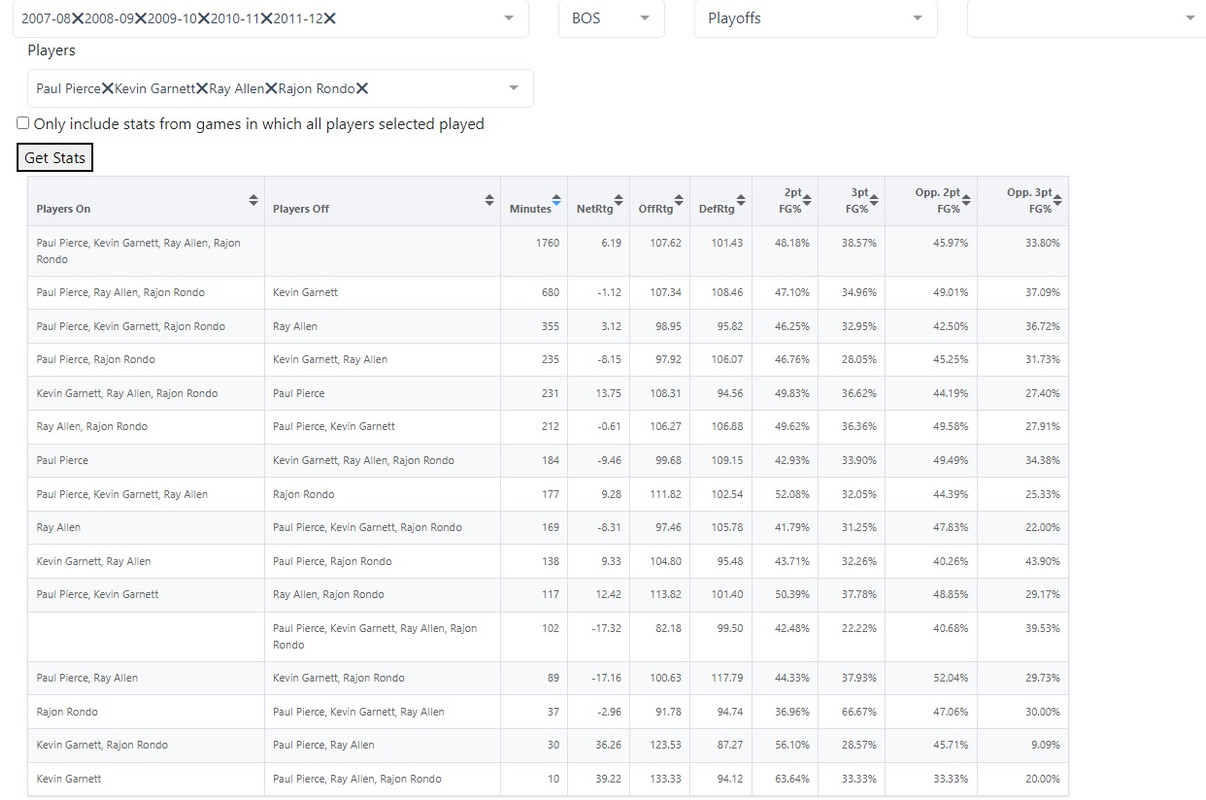This screenshot has height=800, width=1206.
Task: Sort by Opp. 3pt FG% column
Action: click(x=1058, y=201)
